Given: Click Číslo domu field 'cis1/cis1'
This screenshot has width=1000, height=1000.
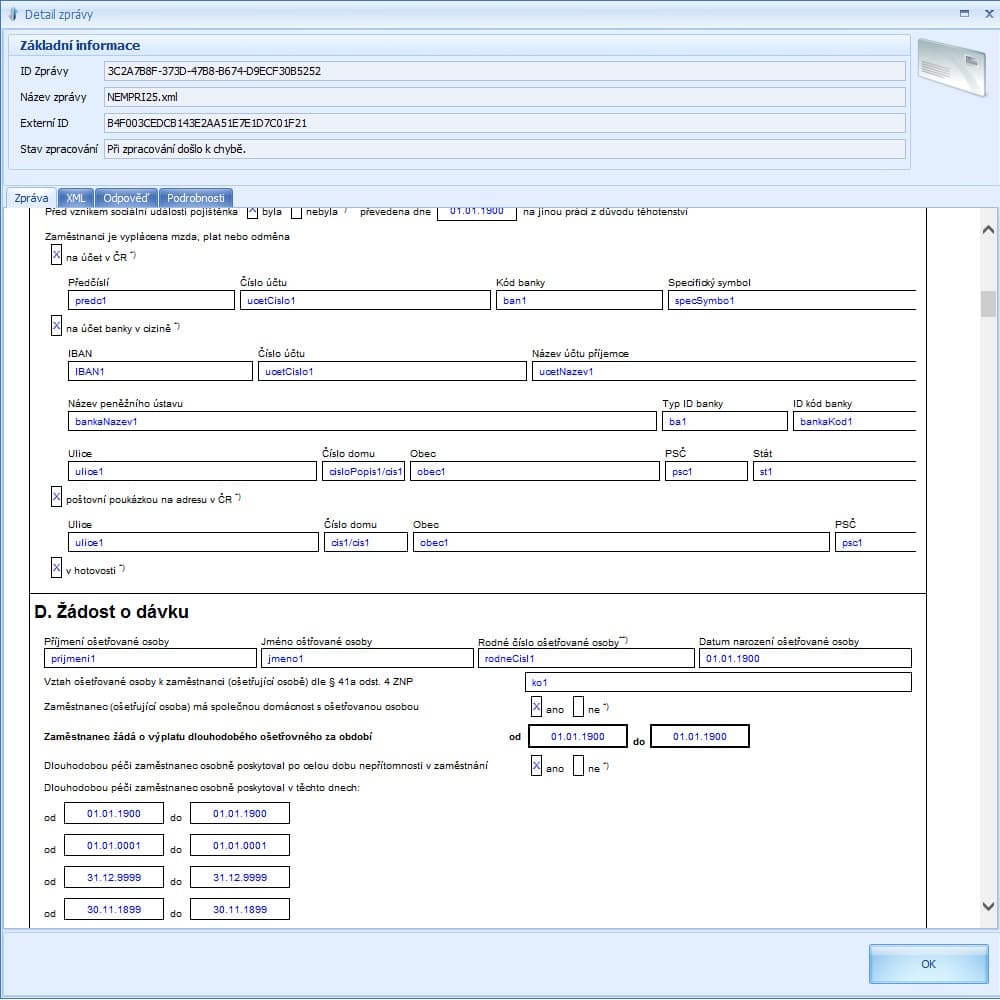Looking at the screenshot, I should point(365,542).
